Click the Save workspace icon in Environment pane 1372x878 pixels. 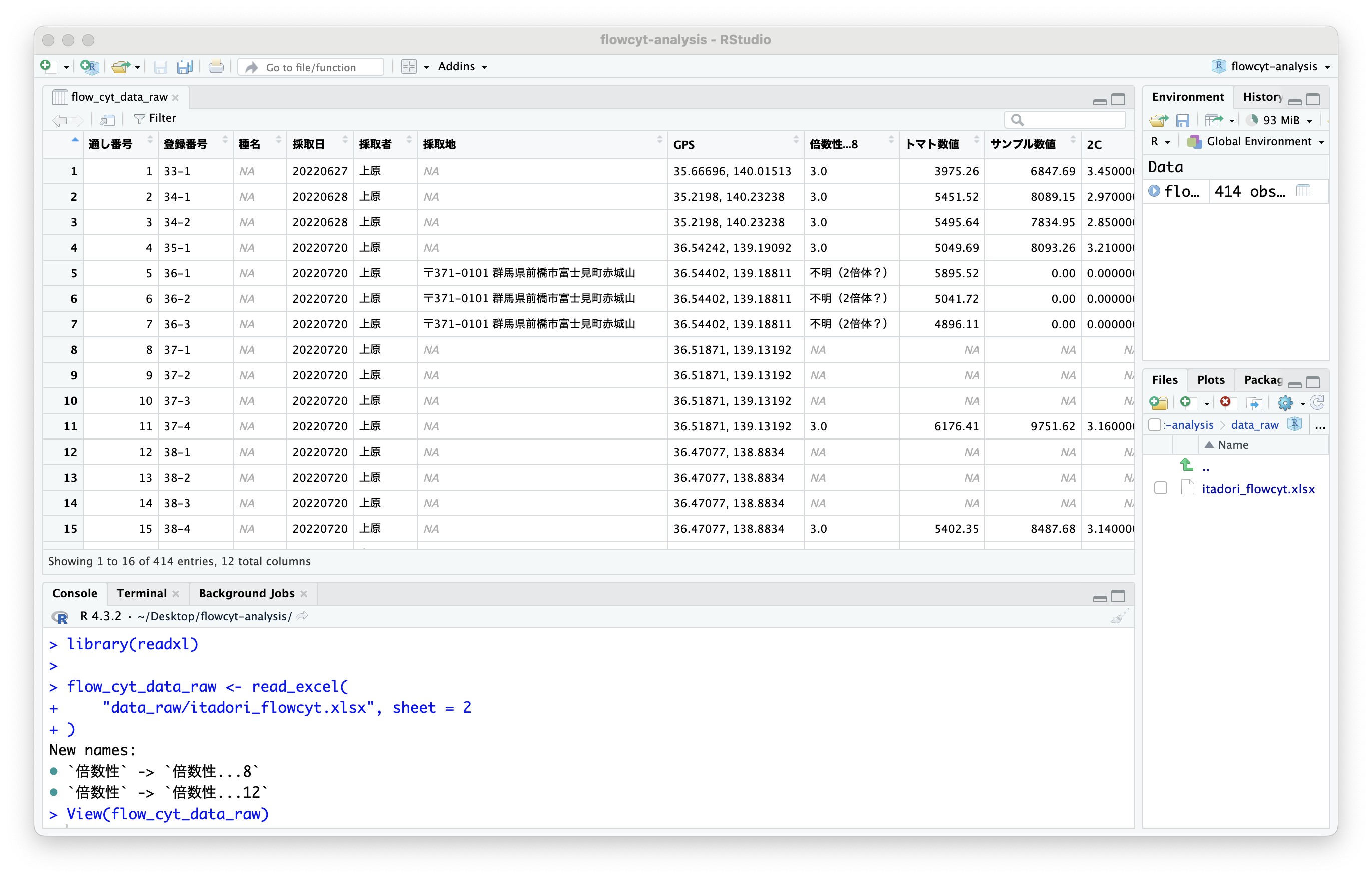pos(1183,120)
